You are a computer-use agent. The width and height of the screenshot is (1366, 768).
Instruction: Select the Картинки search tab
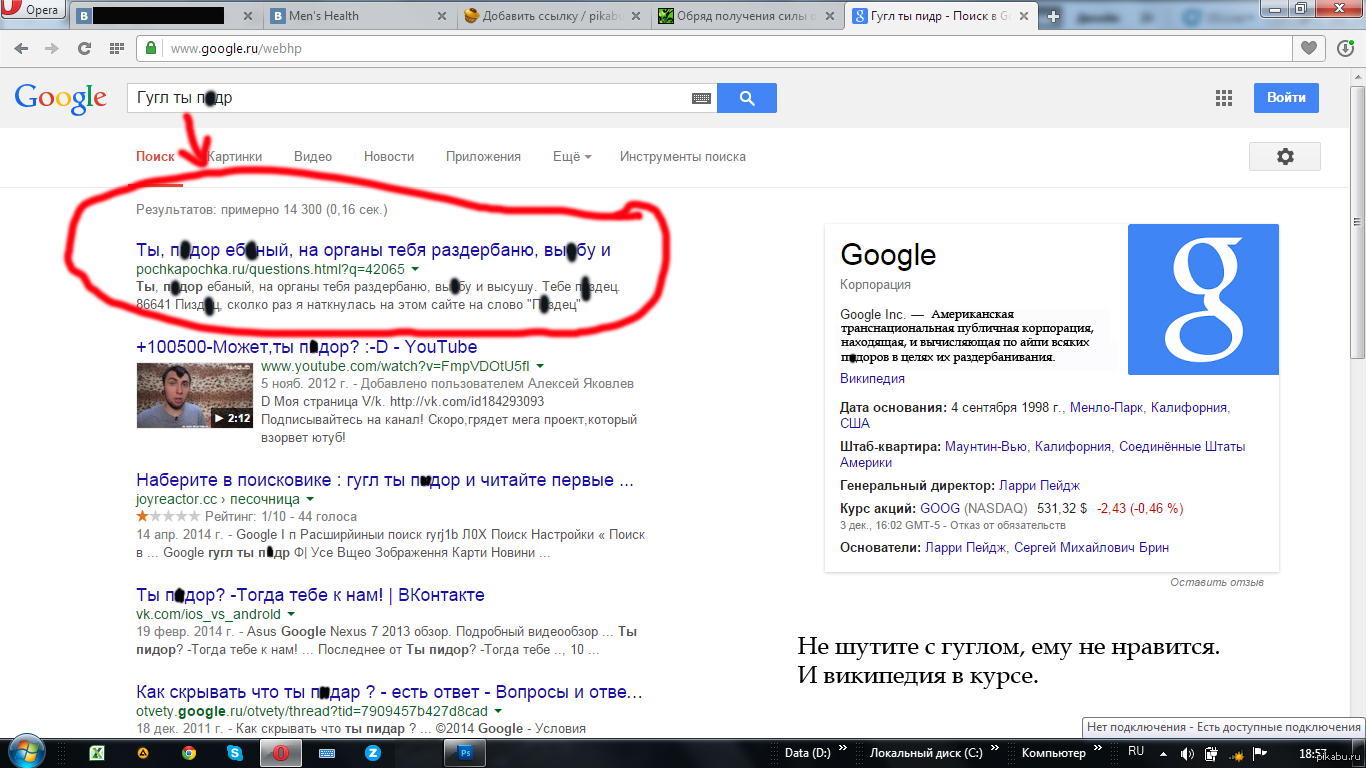pyautogui.click(x=235, y=157)
